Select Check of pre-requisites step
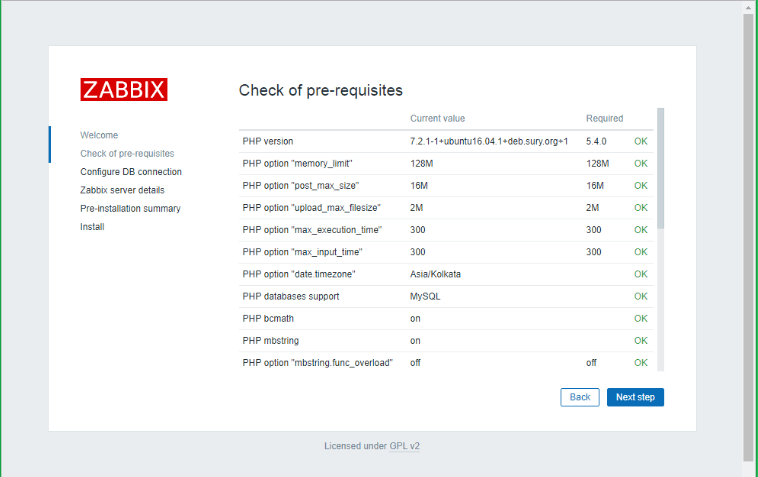This screenshot has width=758, height=477. (127, 153)
